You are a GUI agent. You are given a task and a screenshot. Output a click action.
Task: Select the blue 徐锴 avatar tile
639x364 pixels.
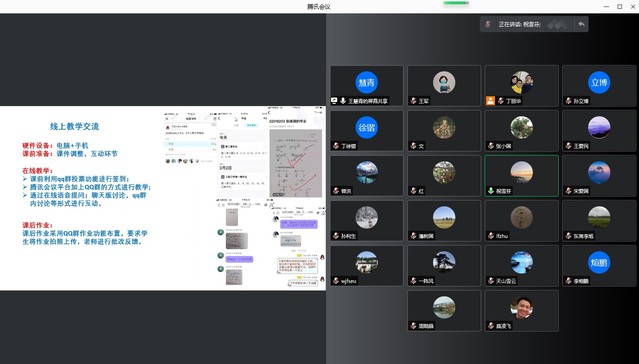tap(366, 127)
